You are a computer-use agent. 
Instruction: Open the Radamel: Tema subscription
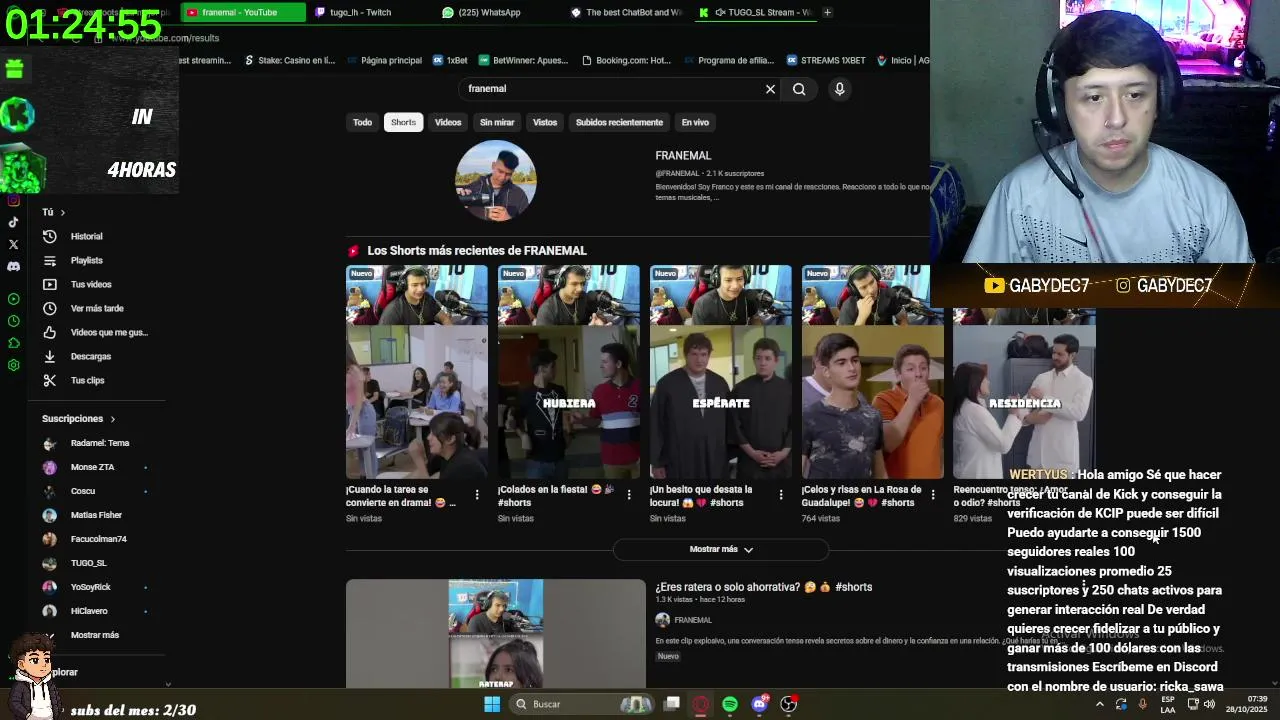[99, 443]
